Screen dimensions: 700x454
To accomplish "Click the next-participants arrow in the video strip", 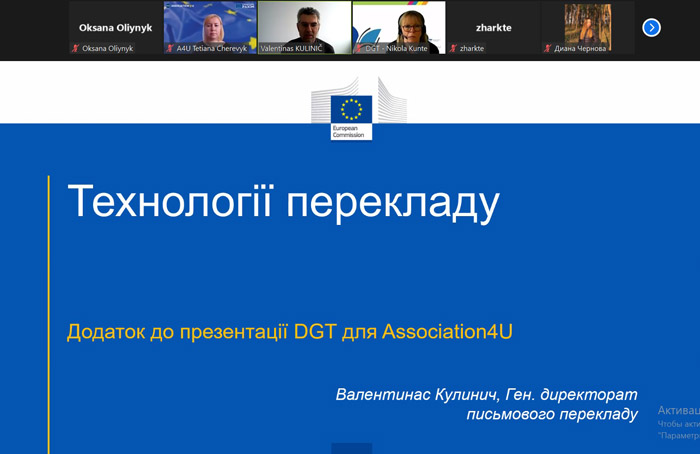I will tap(651, 28).
